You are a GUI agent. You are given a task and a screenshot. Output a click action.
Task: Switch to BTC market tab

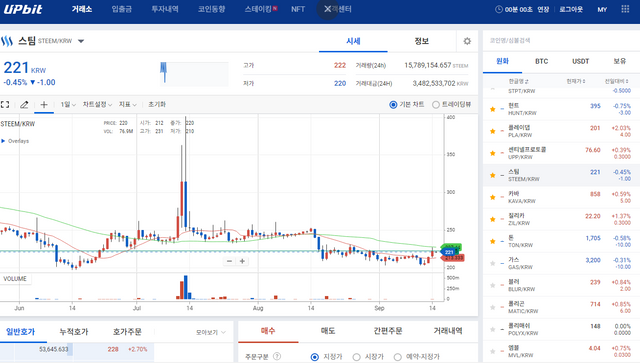tap(541, 61)
